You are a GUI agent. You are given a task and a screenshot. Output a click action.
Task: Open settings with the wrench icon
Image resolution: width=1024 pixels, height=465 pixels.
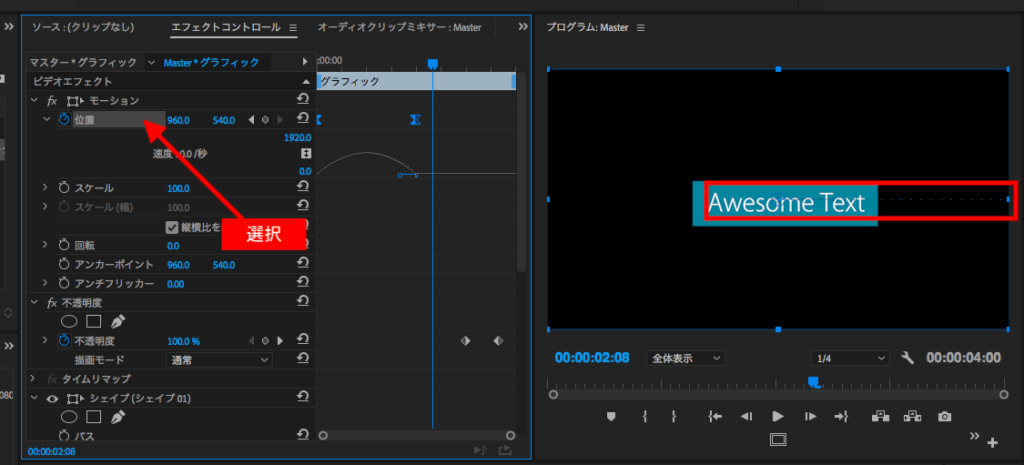pos(908,358)
